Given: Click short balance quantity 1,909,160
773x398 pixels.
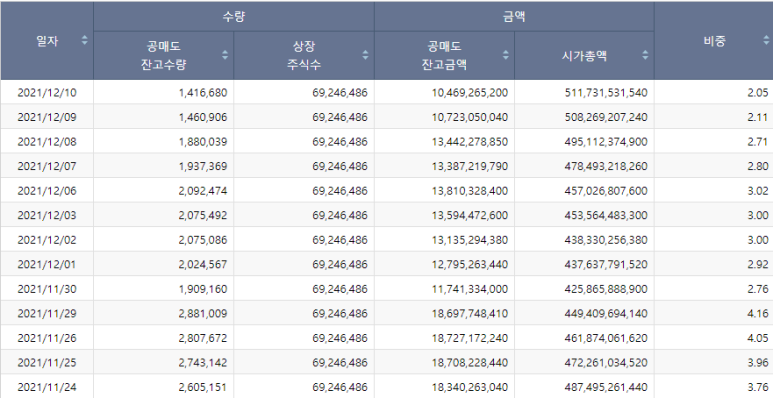Looking at the screenshot, I should click(x=203, y=289).
